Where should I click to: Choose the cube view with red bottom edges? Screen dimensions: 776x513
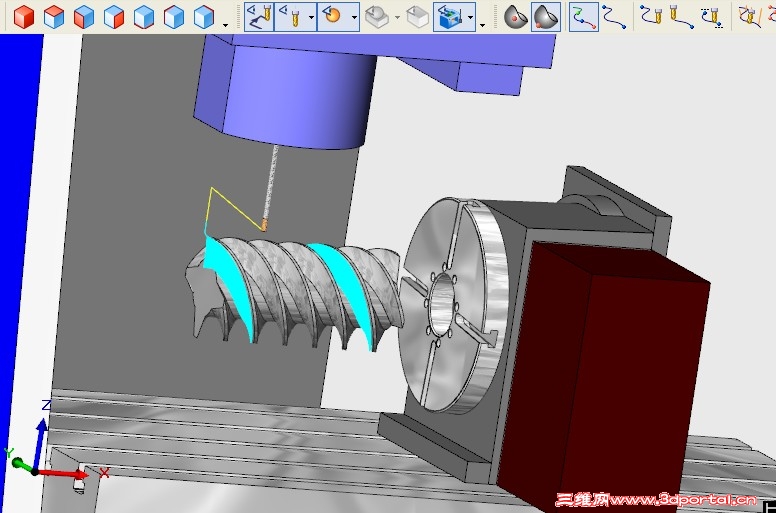(x=144, y=16)
